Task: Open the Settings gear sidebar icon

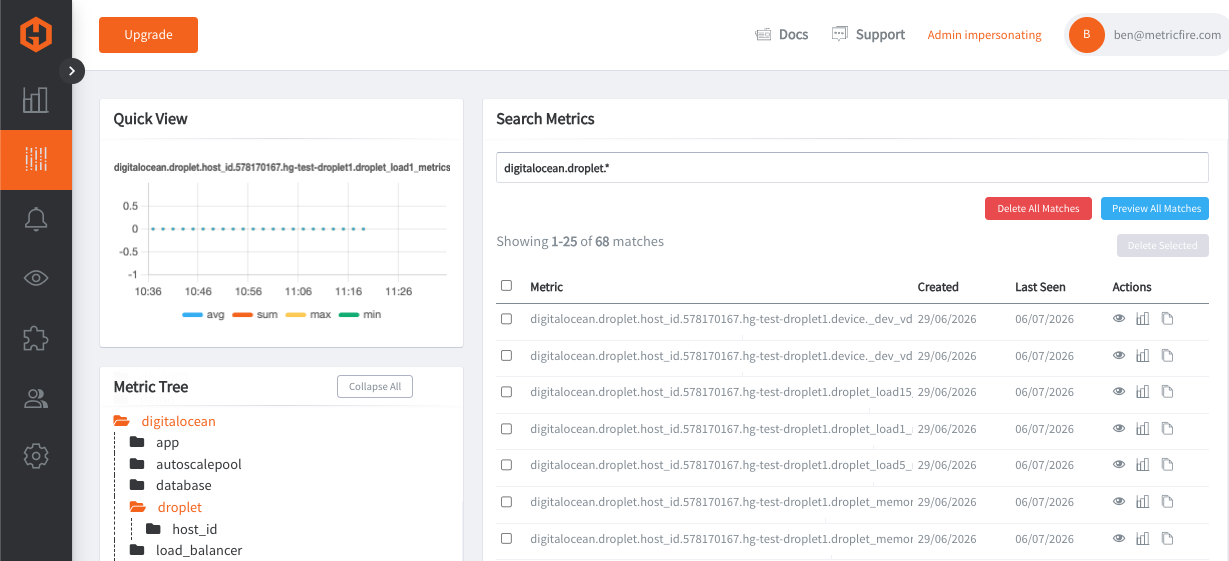Action: point(36,457)
